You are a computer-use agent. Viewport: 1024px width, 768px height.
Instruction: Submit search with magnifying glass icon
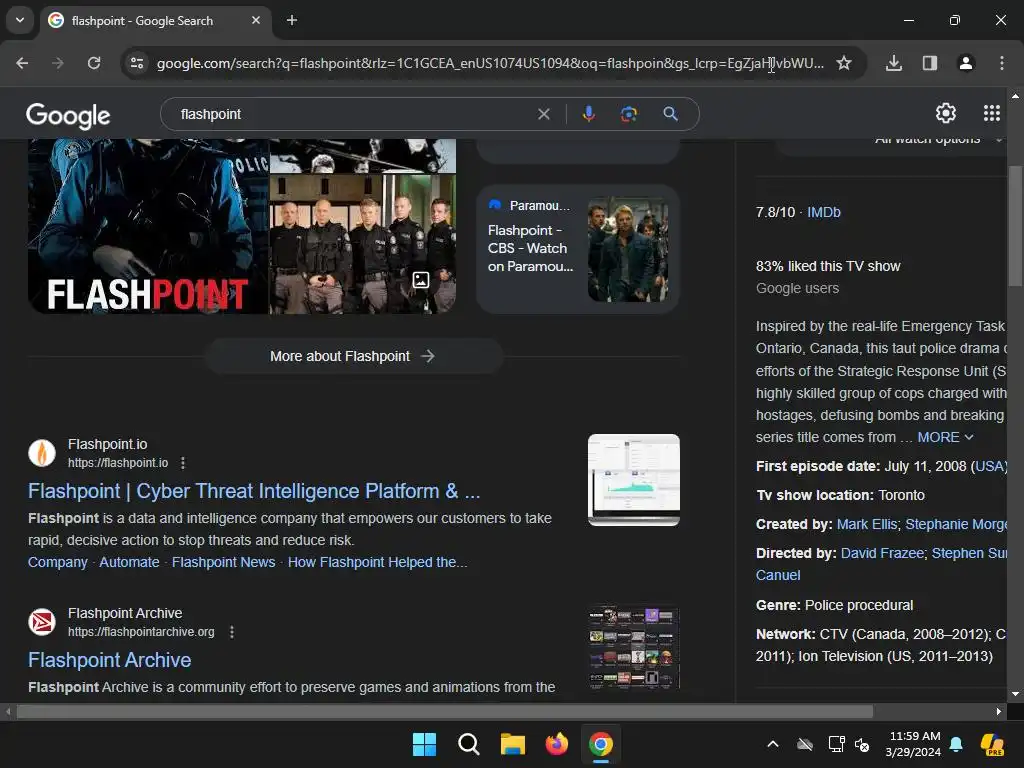(670, 114)
